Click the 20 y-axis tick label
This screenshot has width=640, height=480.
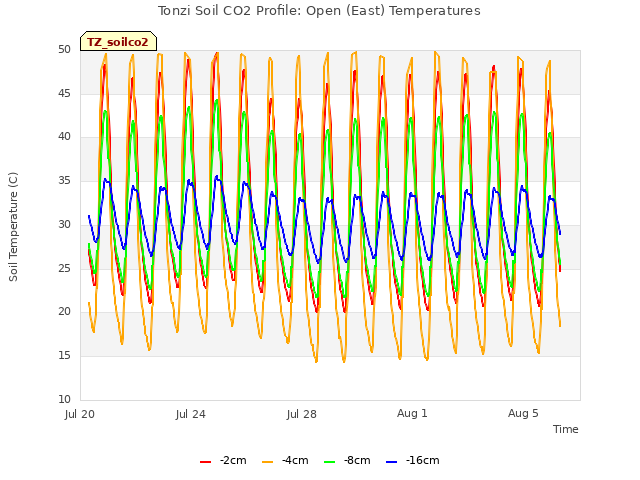64,312
